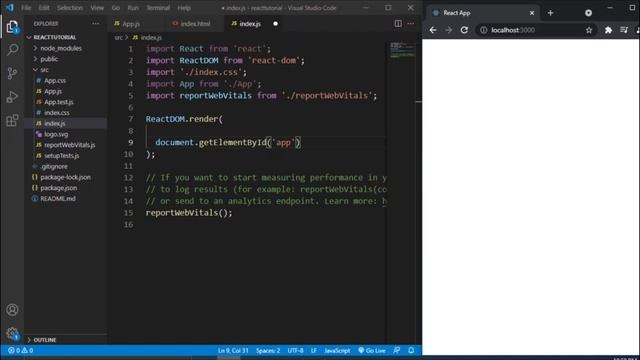The width and height of the screenshot is (640, 360).
Task: Change language mode JavaScript
Action: [x=337, y=350]
